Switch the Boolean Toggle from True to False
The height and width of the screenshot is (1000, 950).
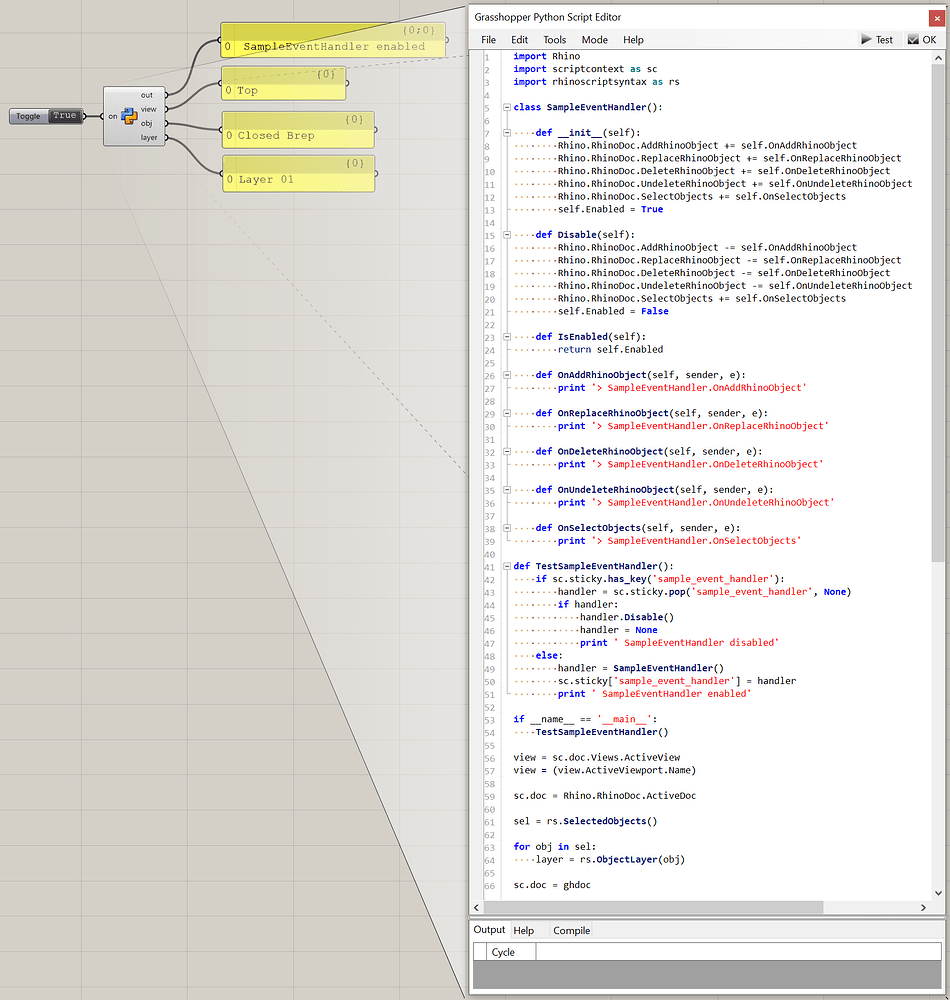(x=64, y=115)
